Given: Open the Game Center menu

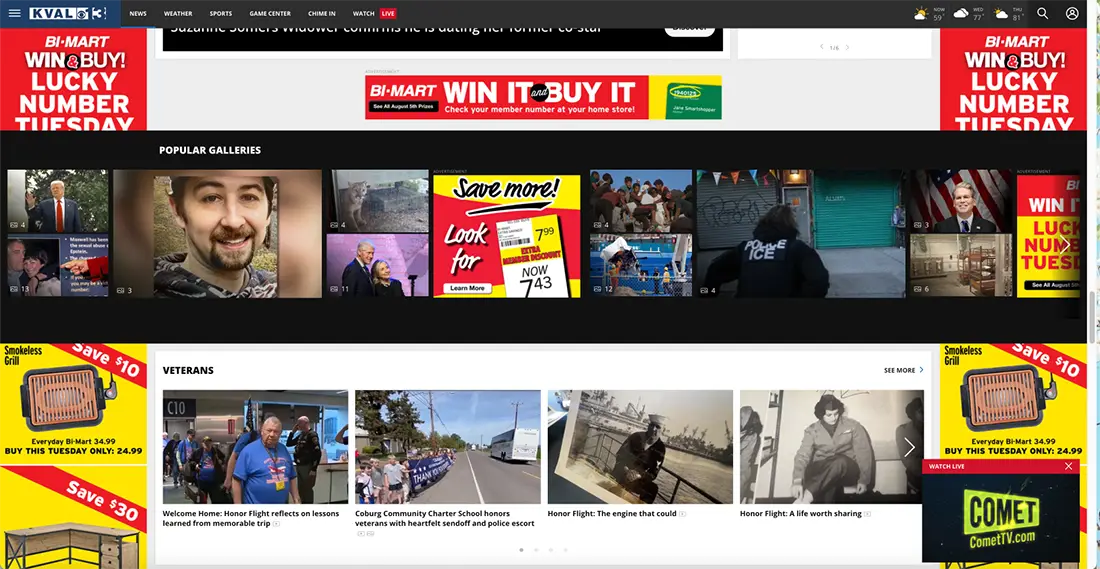Looking at the screenshot, I should click(x=270, y=13).
